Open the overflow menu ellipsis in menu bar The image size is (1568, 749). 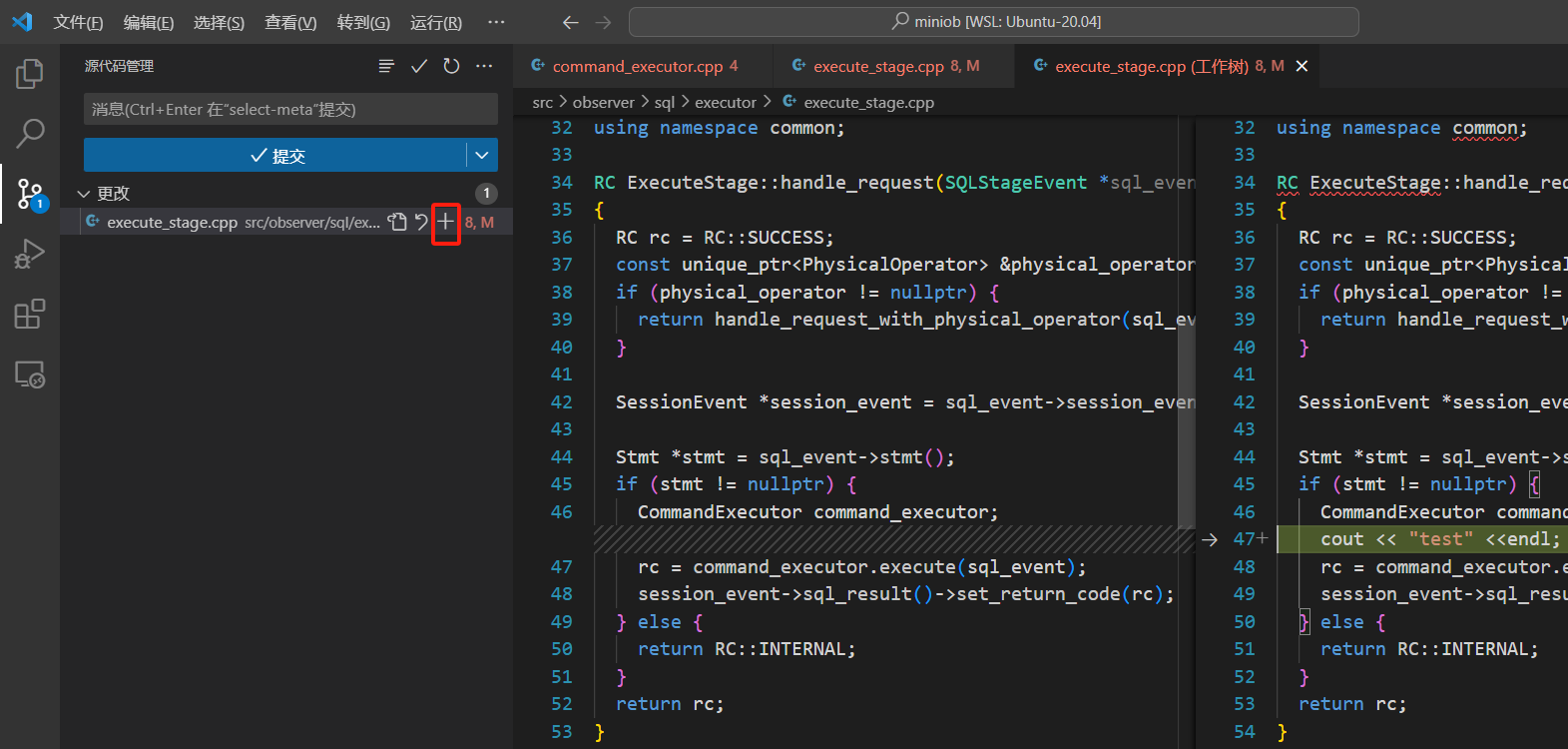(496, 22)
